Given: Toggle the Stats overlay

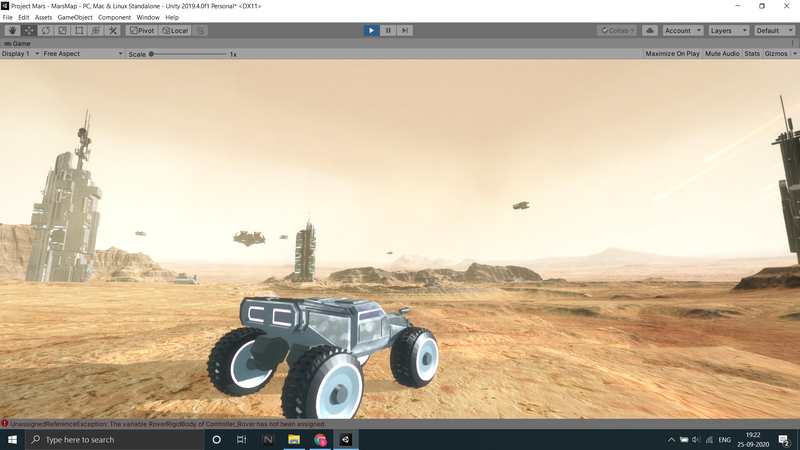Looking at the screenshot, I should pyautogui.click(x=752, y=54).
